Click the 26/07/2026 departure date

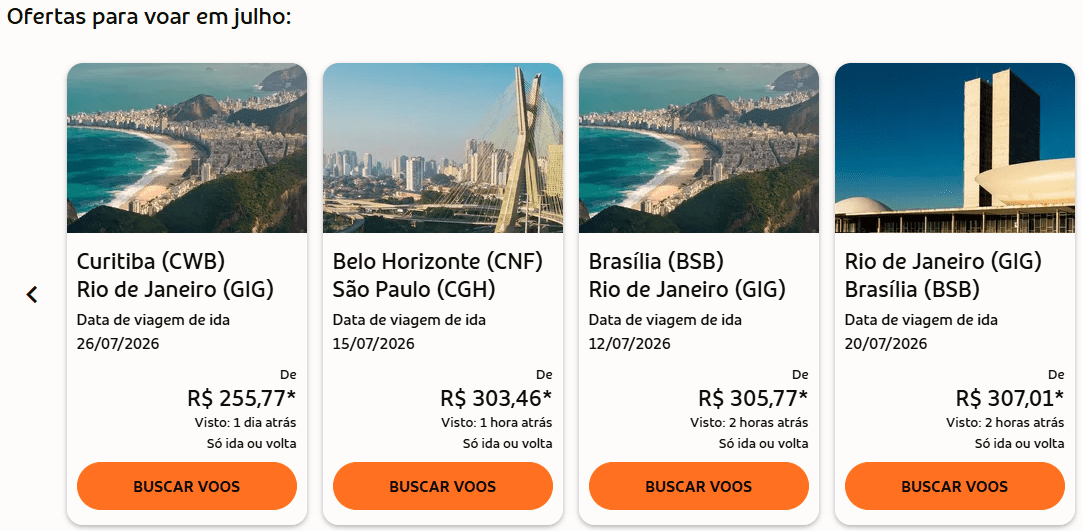[118, 344]
